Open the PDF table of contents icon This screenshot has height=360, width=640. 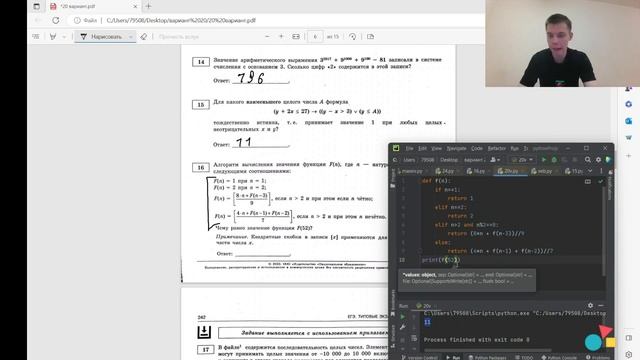36,37
